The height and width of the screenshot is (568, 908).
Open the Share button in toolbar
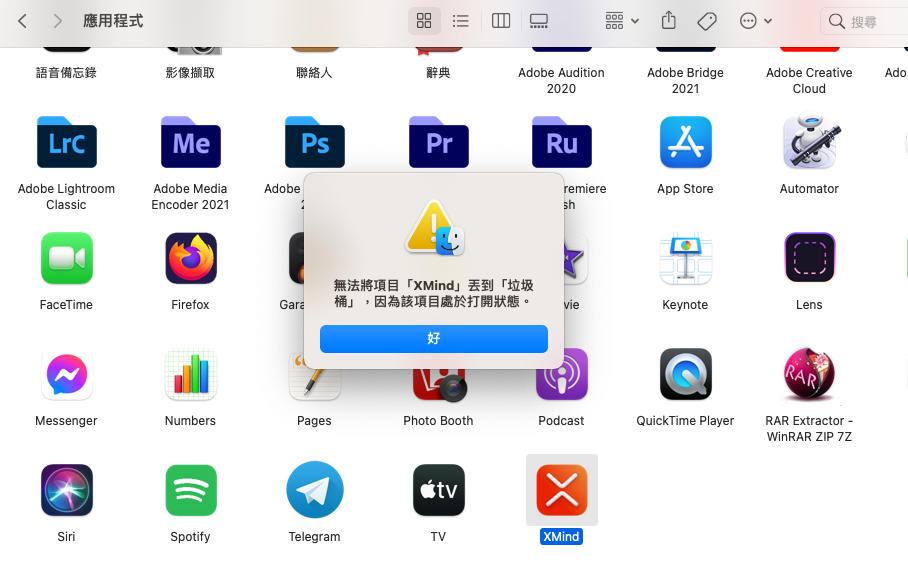click(x=669, y=21)
